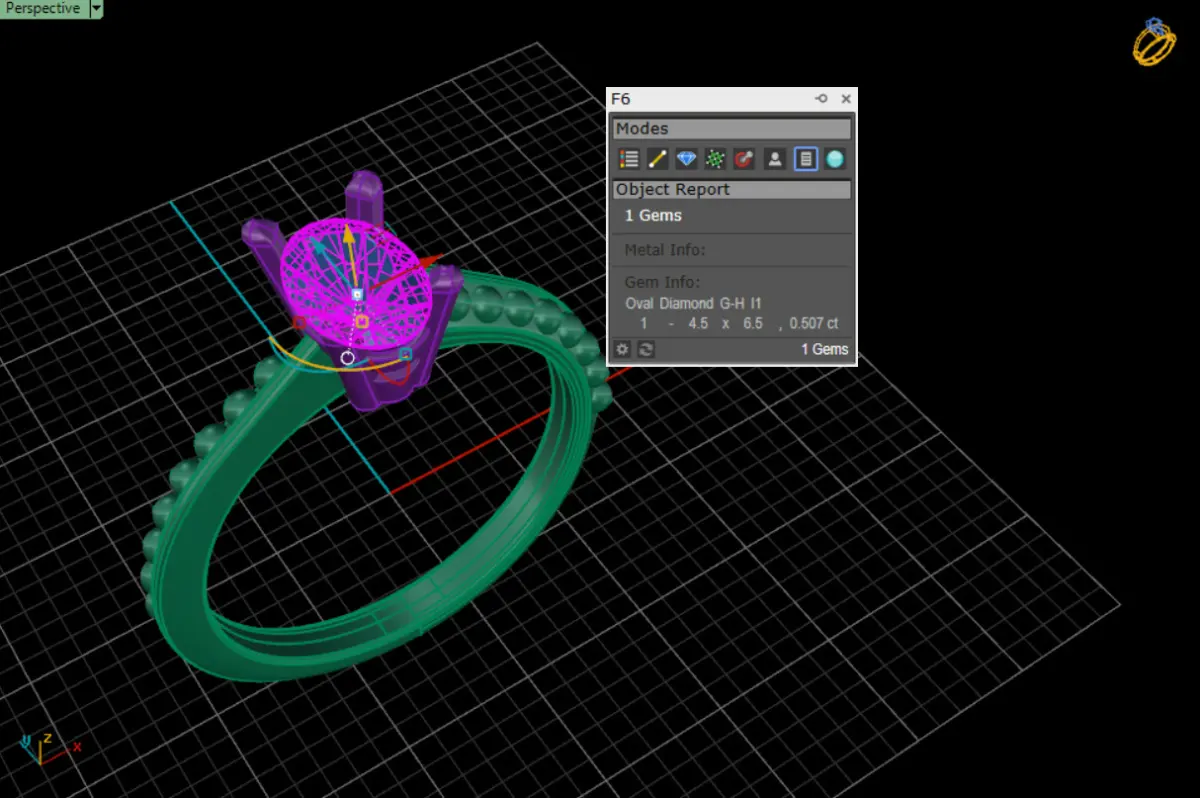Click 'Oval Diamond G-H I1' text
The height and width of the screenshot is (798, 1200).
[694, 303]
